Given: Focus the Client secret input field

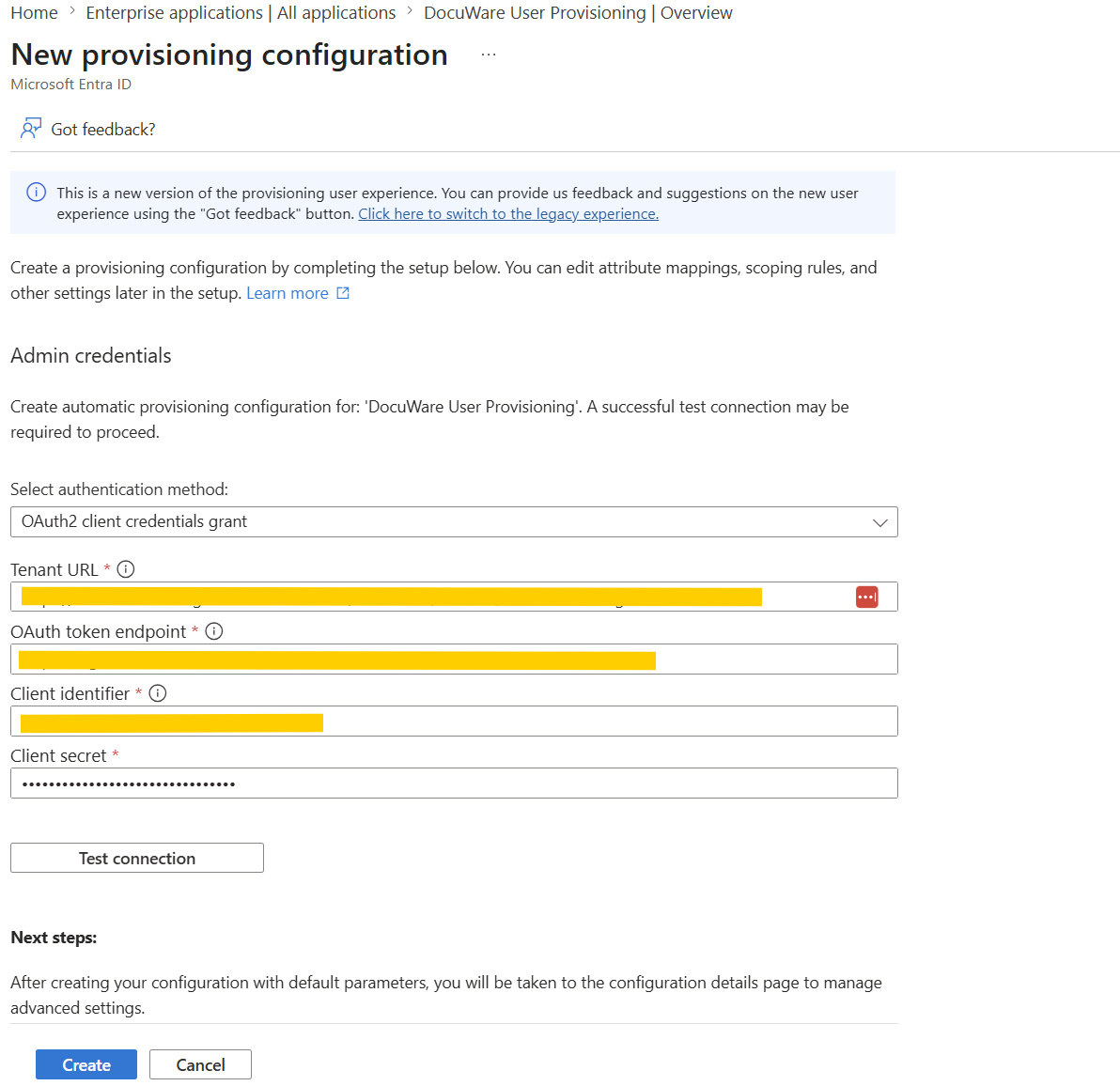Looking at the screenshot, I should coord(454,783).
